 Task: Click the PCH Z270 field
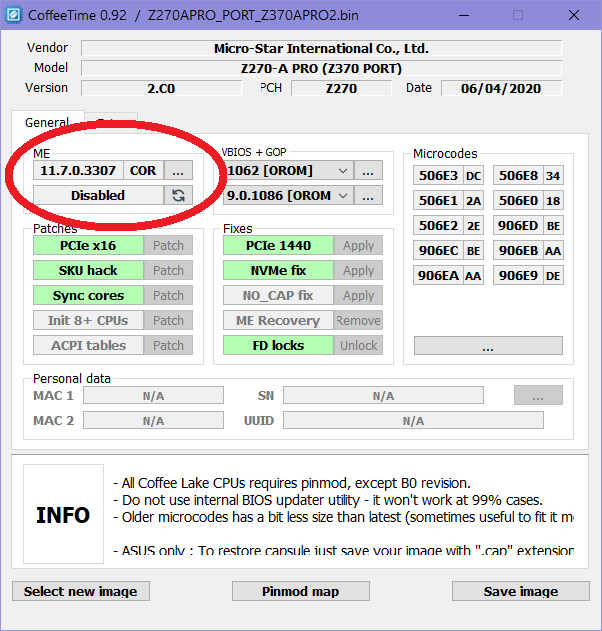(x=341, y=88)
